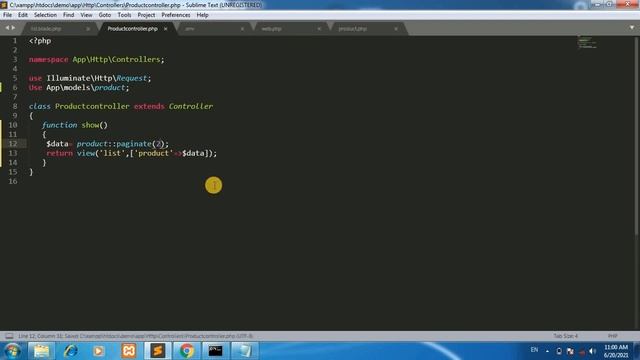Click the extends keyword
The height and width of the screenshot is (360, 640).
point(149,107)
